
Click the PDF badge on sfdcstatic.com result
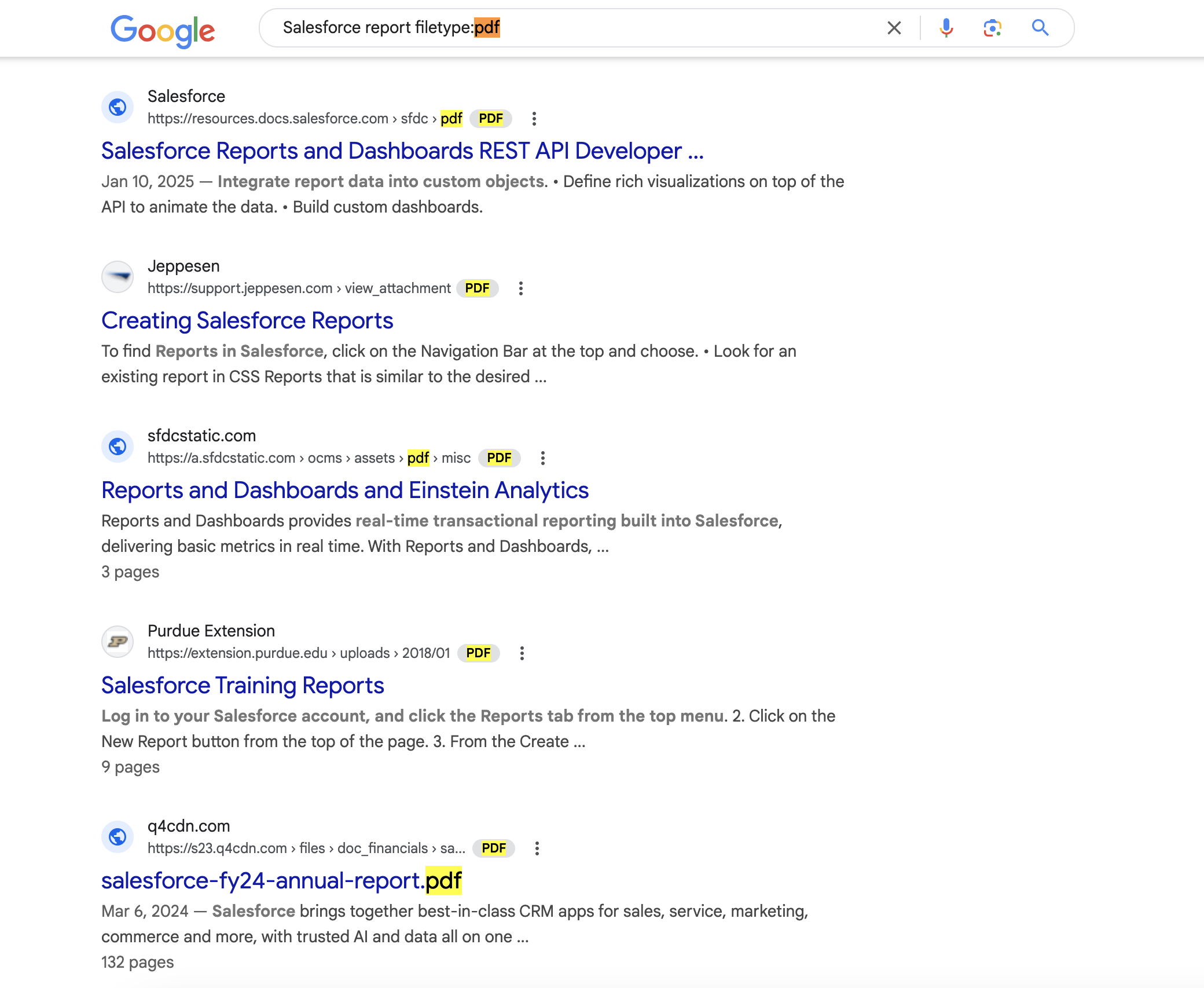point(500,458)
